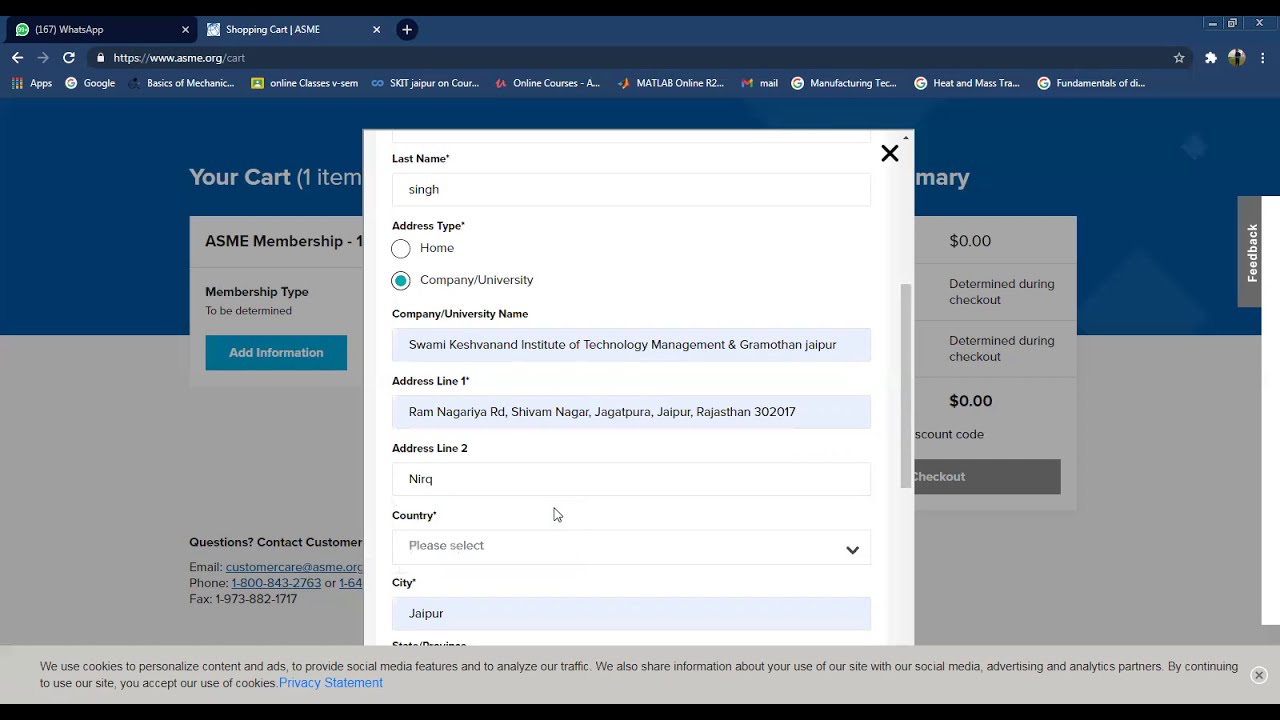Screen dimensions: 1280x720
Task: Open the Fundamentals of di... bookmark
Action: 1091,83
